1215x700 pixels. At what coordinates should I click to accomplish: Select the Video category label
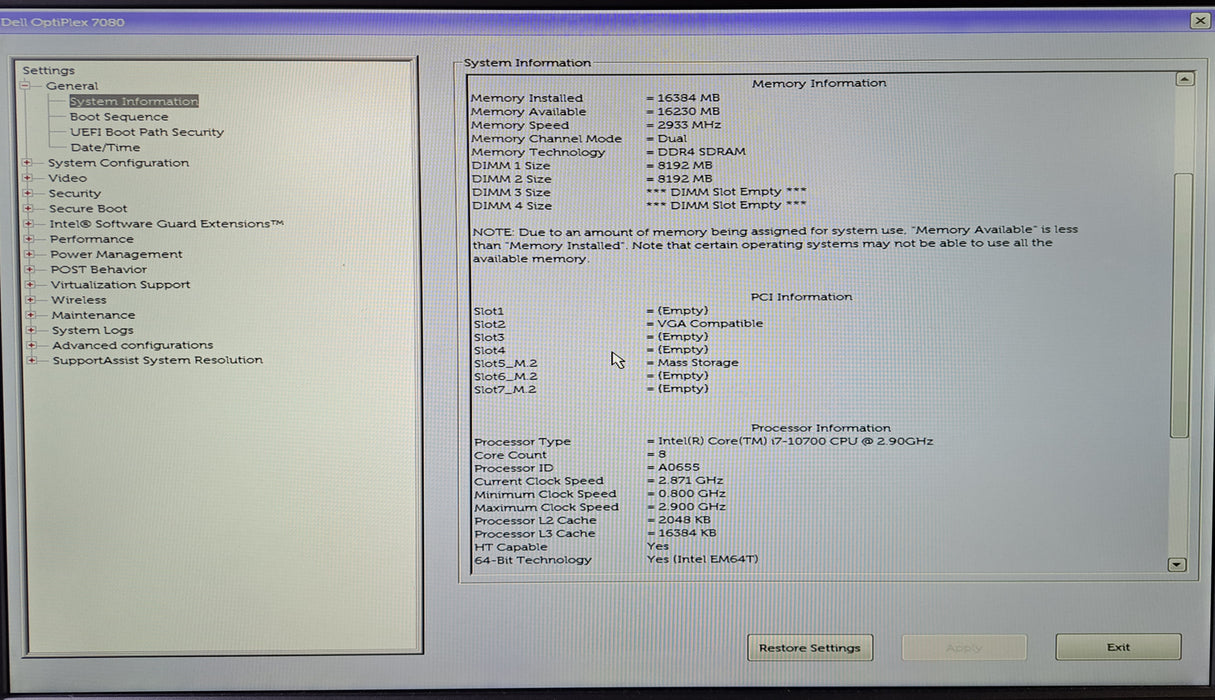point(67,178)
